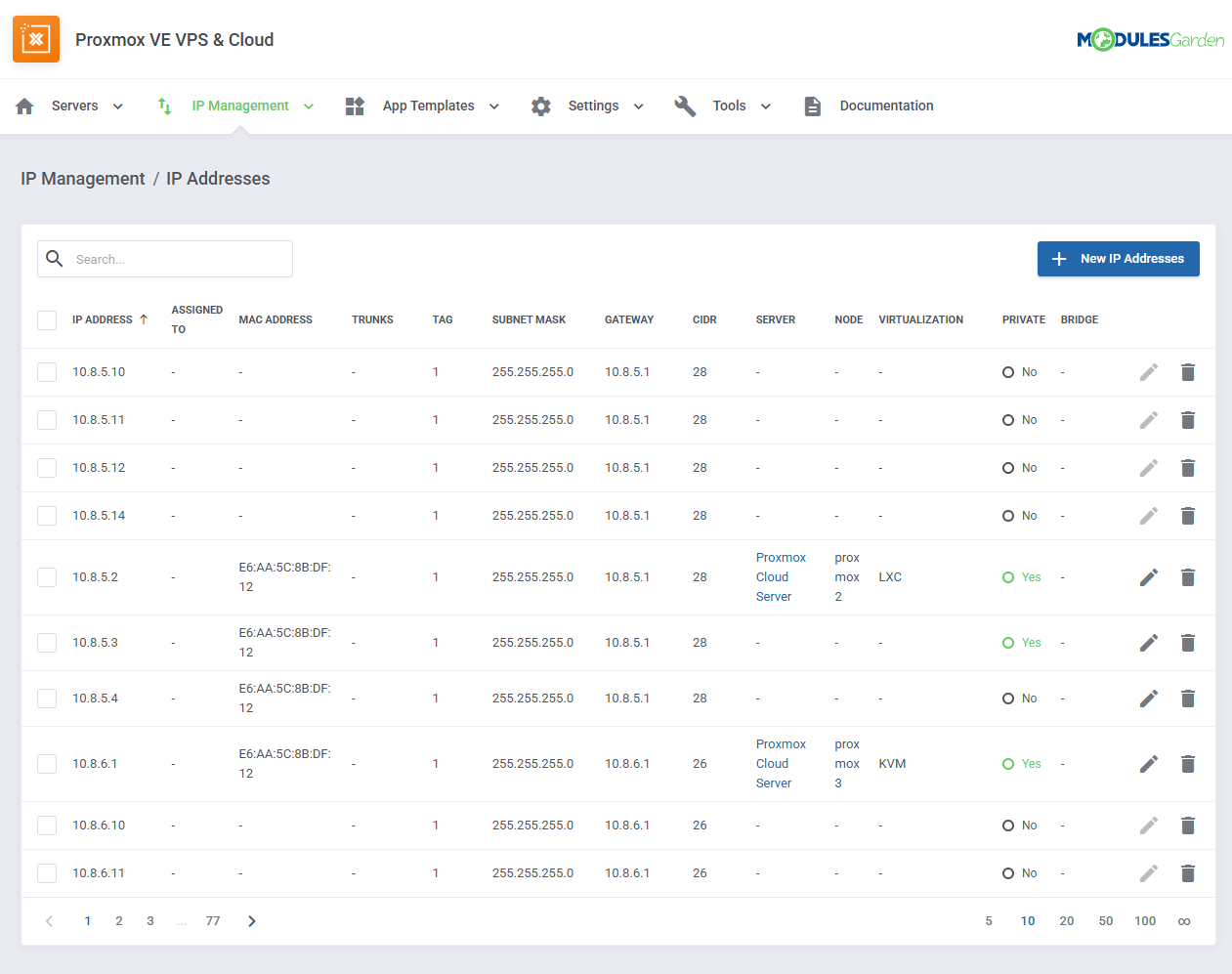Viewport: 1232px width, 974px height.
Task: Click the IP address search field
Action: coord(165,259)
